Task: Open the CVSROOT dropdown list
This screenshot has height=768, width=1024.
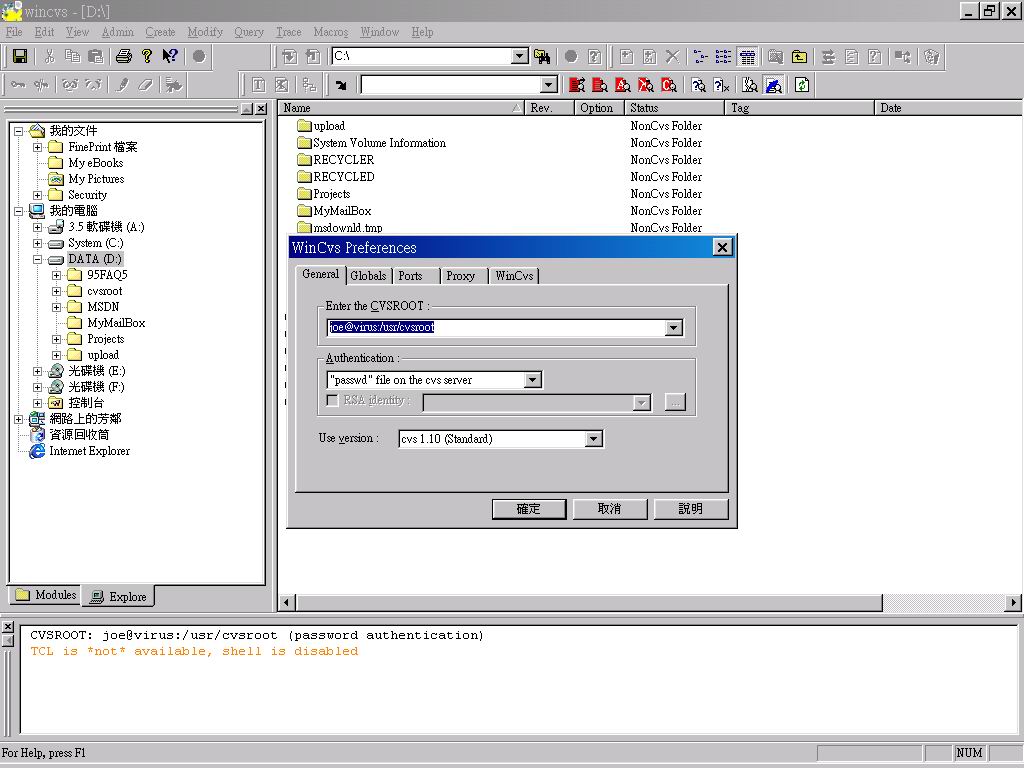Action: click(673, 328)
